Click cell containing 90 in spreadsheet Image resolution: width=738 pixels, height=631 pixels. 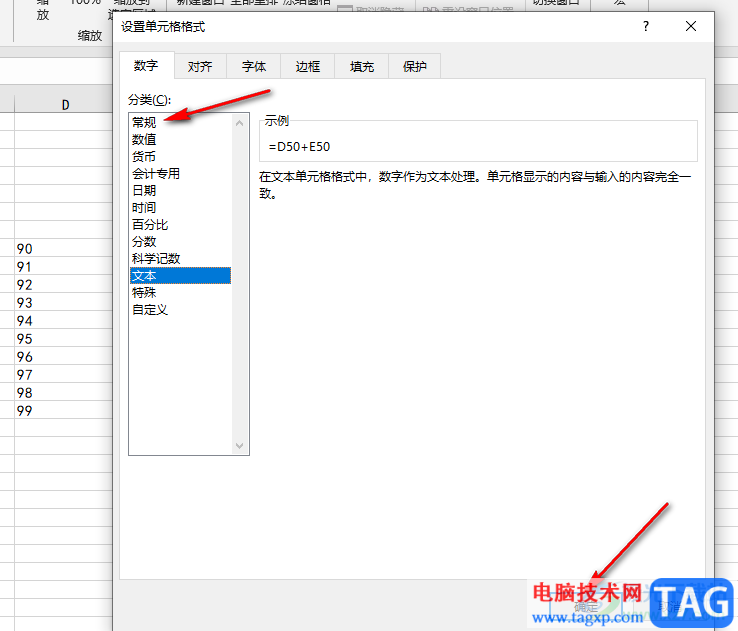[x=64, y=248]
